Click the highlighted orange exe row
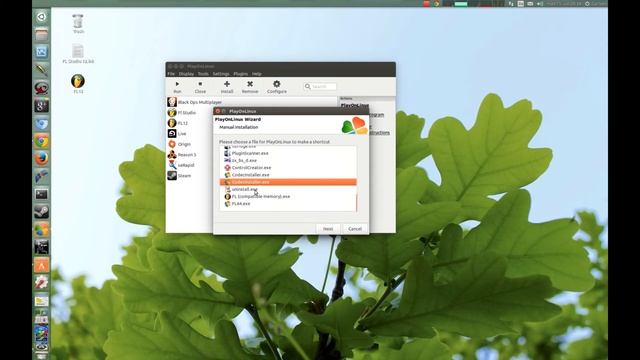The height and width of the screenshot is (360, 640). (x=288, y=182)
